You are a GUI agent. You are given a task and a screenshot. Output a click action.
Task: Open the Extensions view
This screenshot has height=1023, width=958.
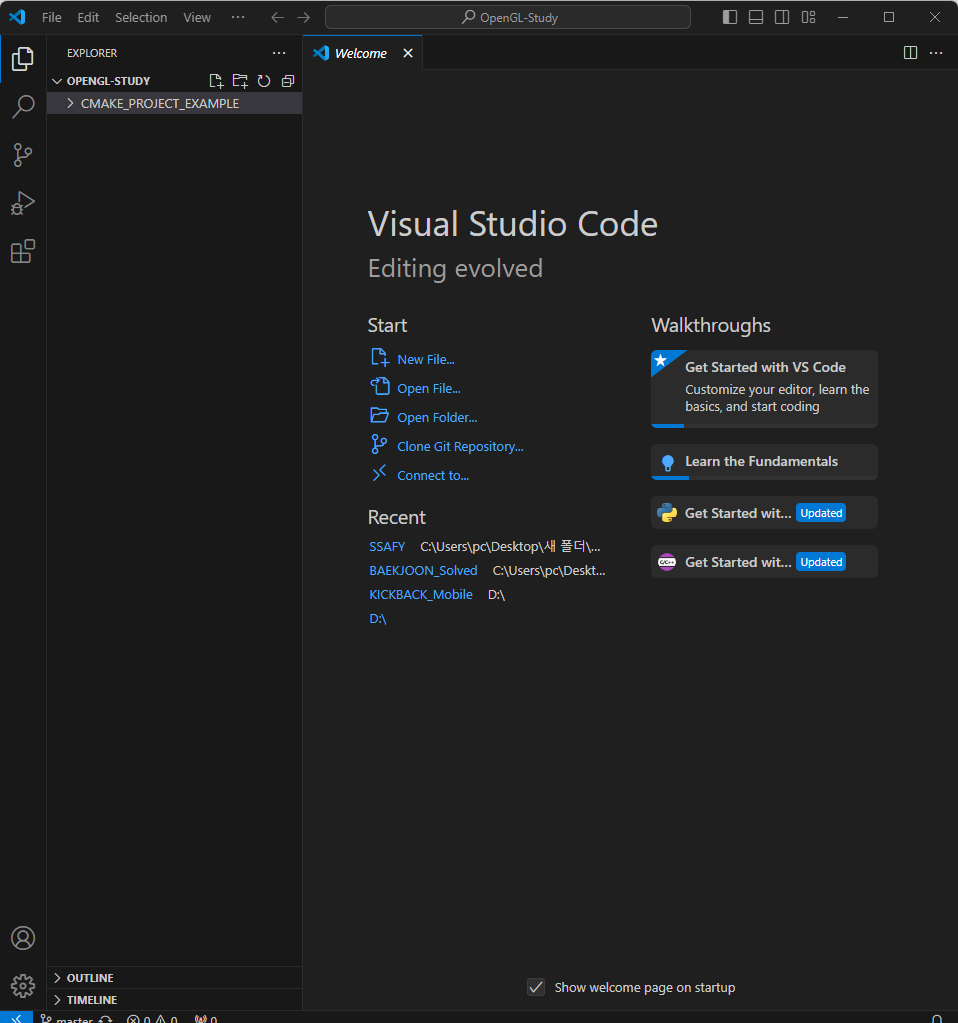coord(23,251)
